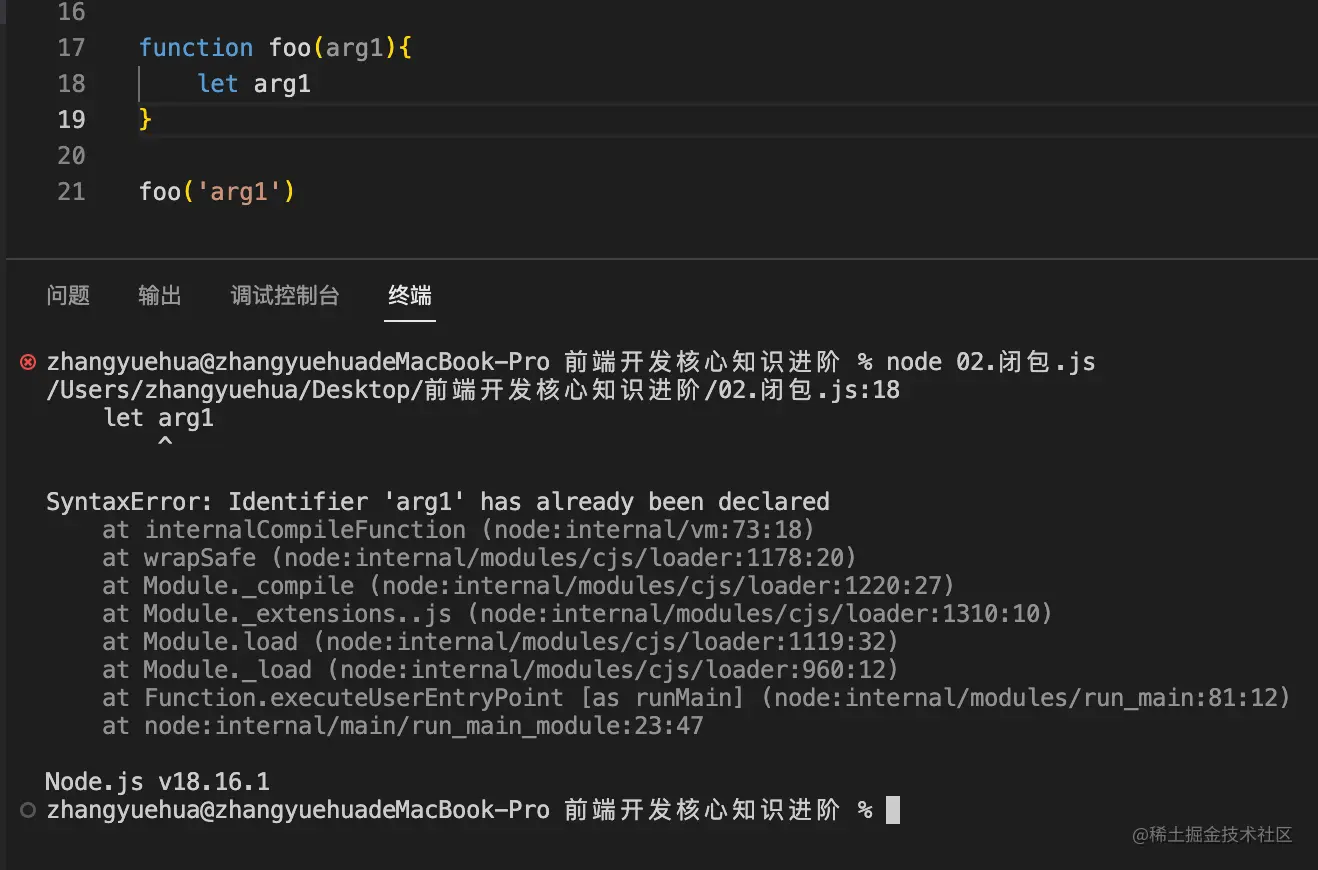The width and height of the screenshot is (1318, 870).
Task: Click the Node.js v18.16.1 version text
Action: coord(157,781)
